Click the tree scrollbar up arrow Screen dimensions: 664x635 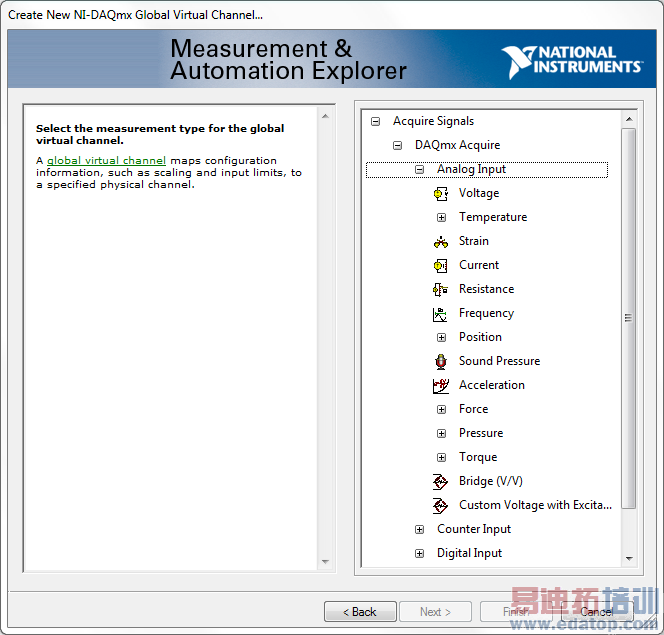pos(629,119)
